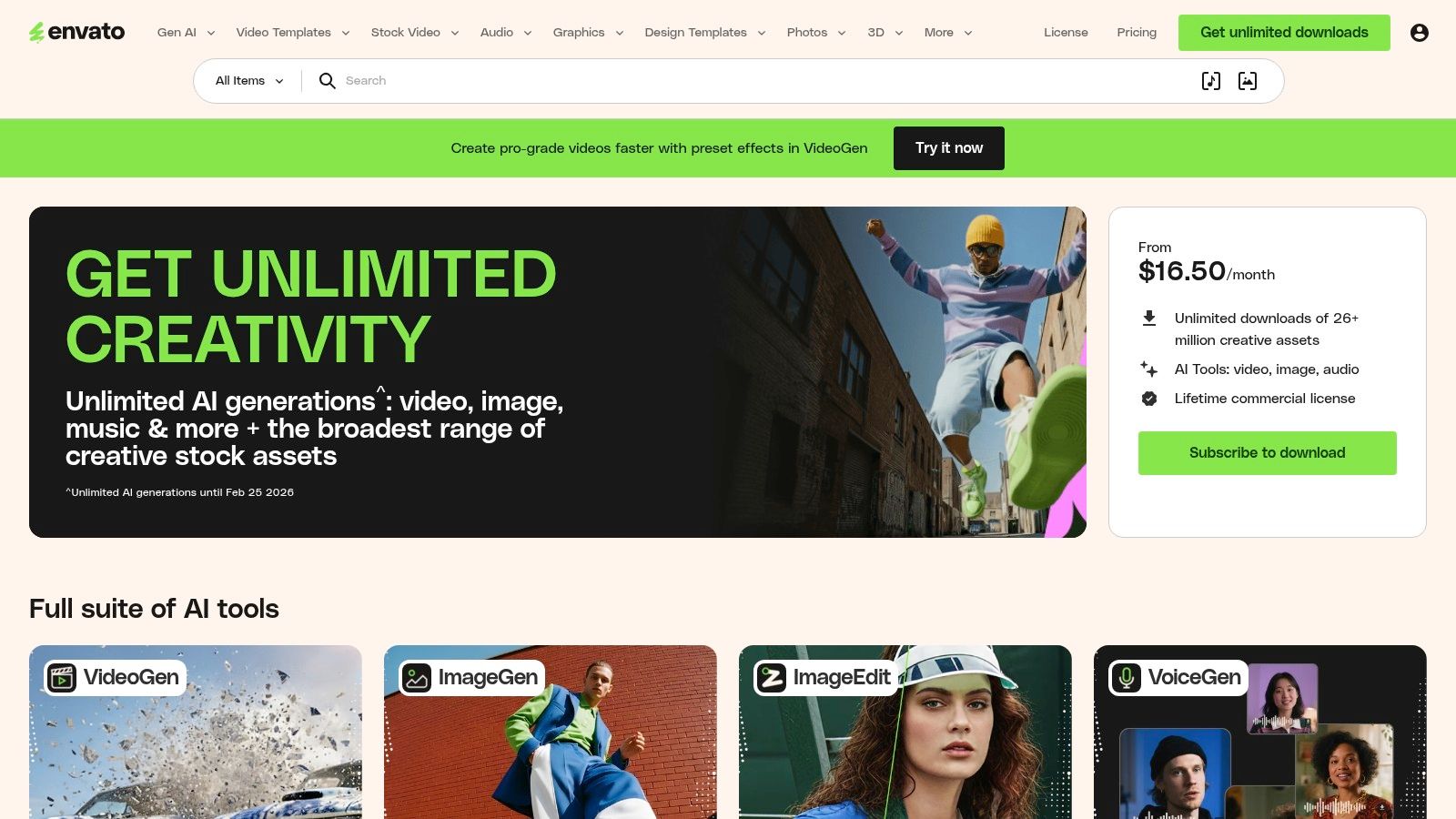The height and width of the screenshot is (819, 1456).
Task: Open the Photos menu
Action: click(x=807, y=32)
